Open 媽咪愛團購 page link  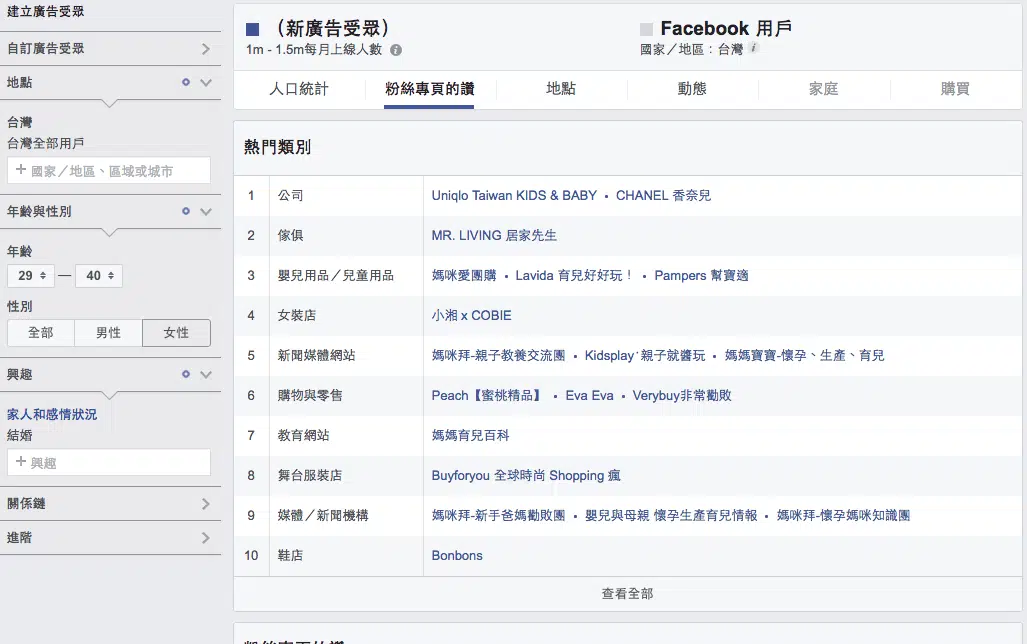pyautogui.click(x=464, y=275)
